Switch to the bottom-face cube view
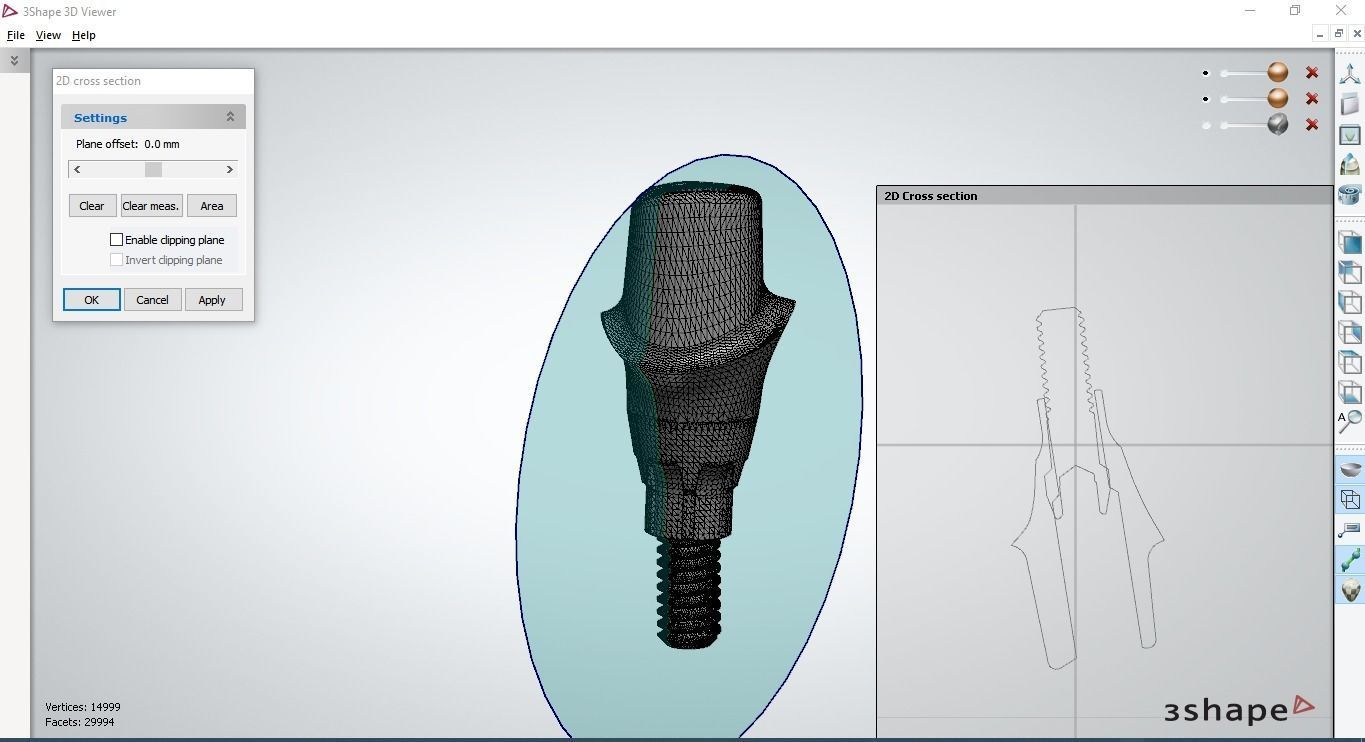The height and width of the screenshot is (742, 1365). tap(1350, 392)
